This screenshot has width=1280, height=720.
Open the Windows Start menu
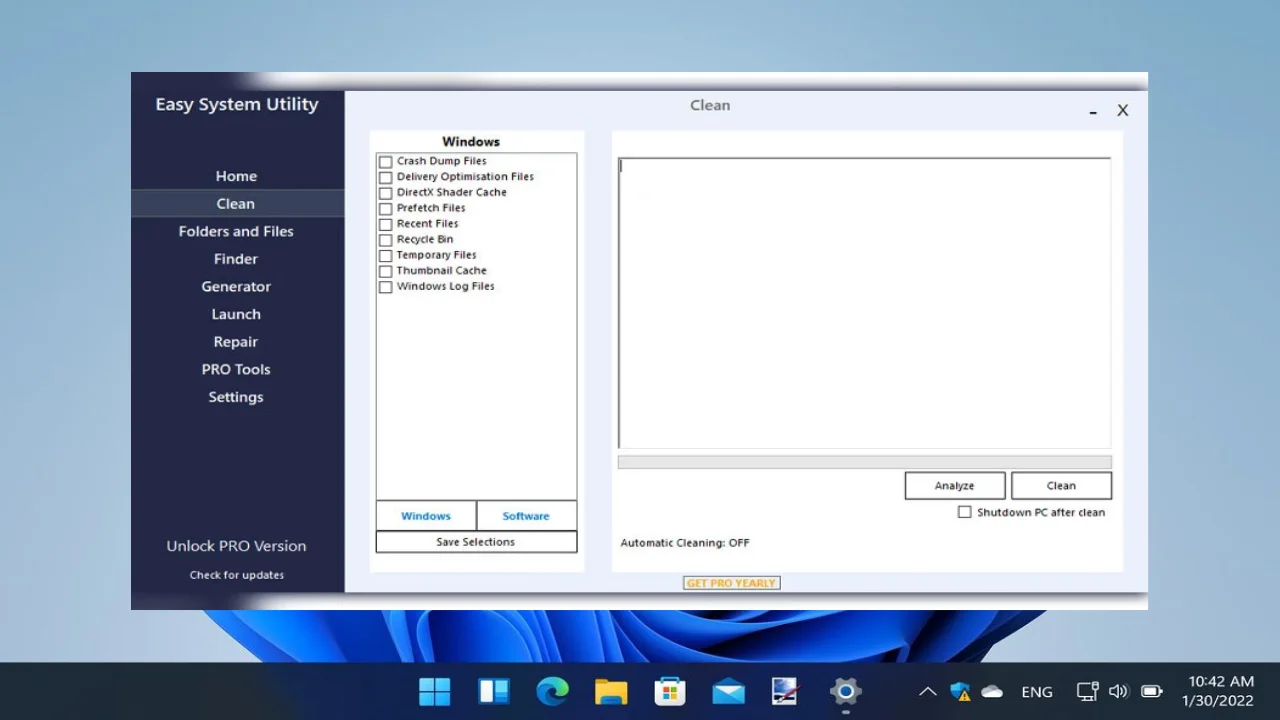(x=434, y=691)
